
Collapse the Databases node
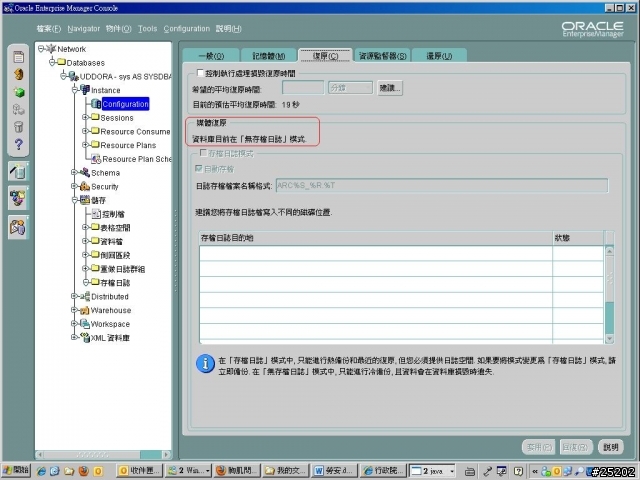[x=52, y=62]
